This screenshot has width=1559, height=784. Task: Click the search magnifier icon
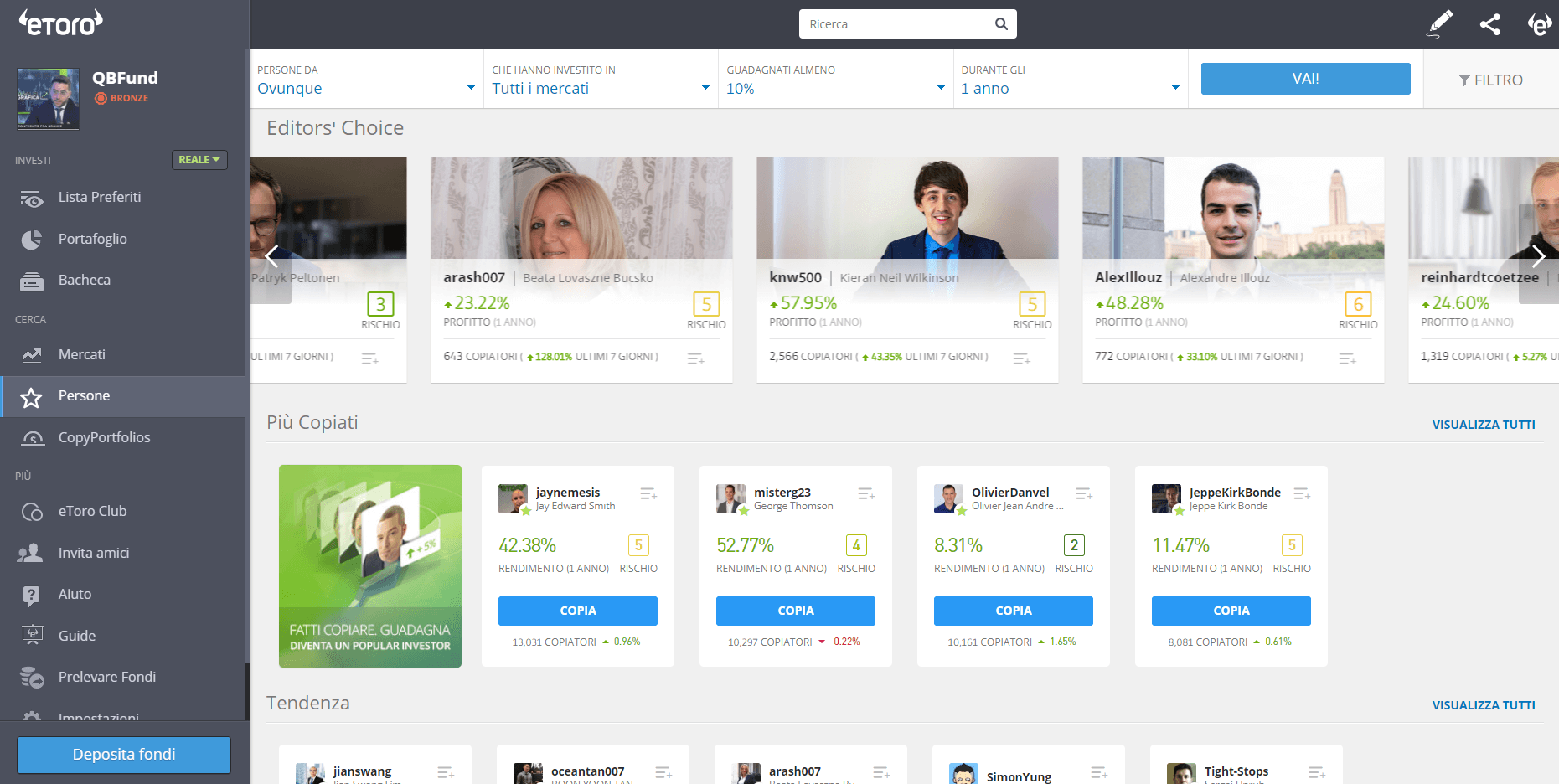pos(1001,24)
